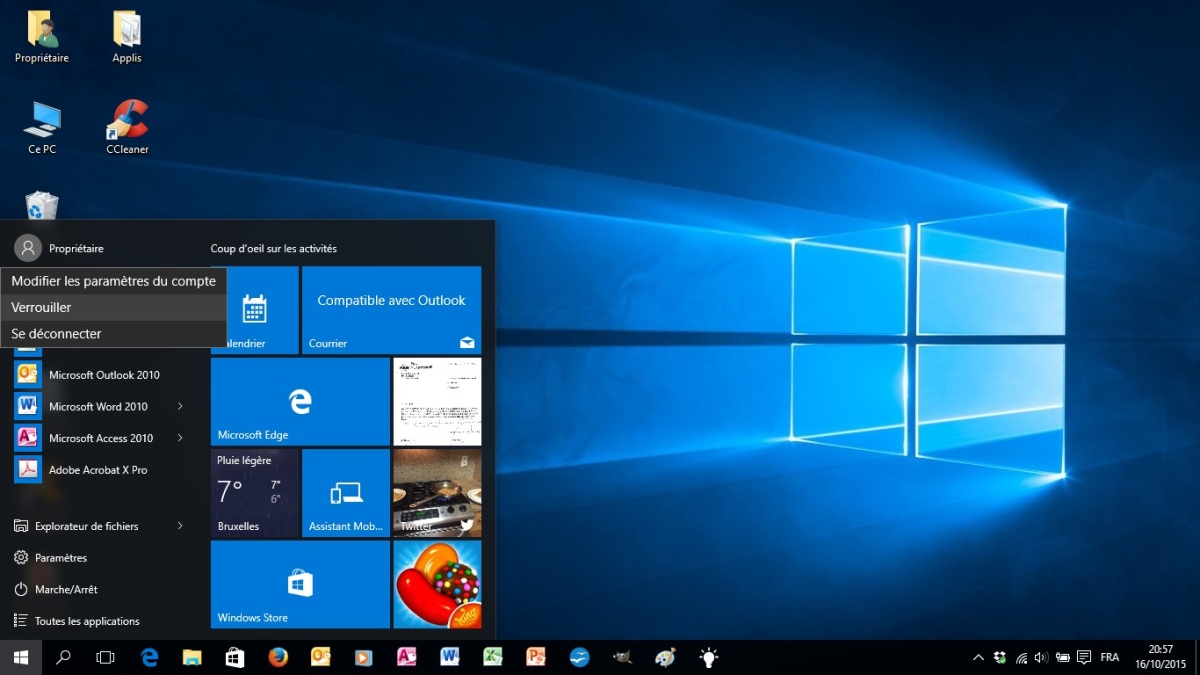Expand Microsoft Access 2010 jump list arrow

coord(180,438)
